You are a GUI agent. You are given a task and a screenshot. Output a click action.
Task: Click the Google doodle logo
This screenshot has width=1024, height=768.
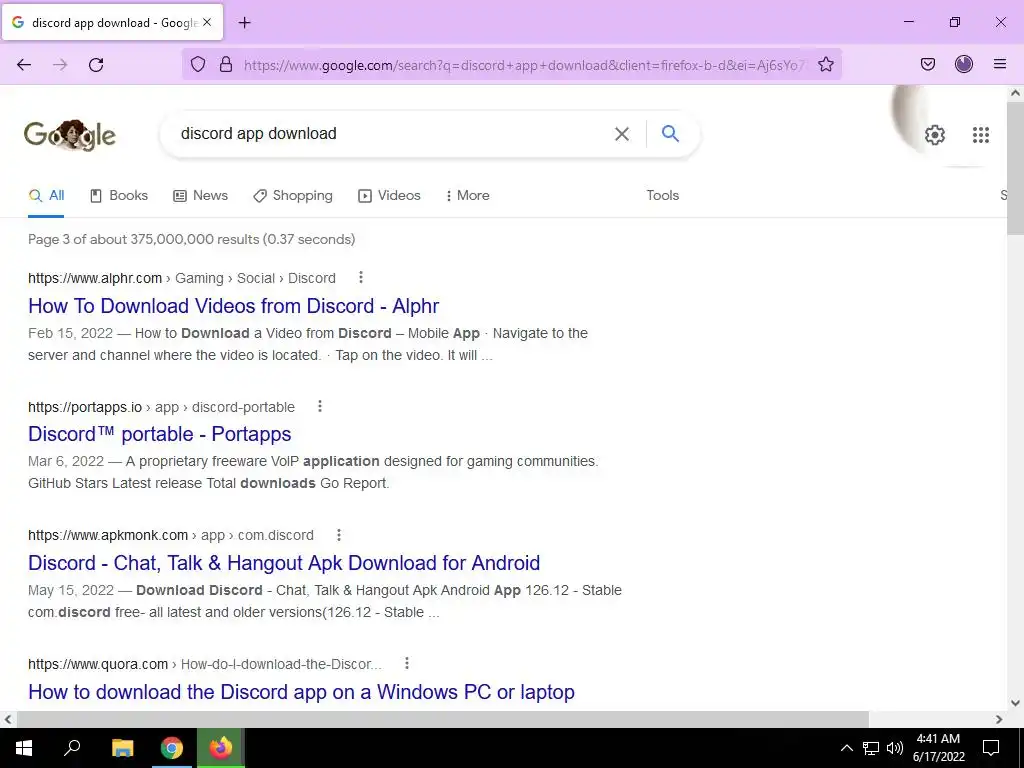[70, 135]
